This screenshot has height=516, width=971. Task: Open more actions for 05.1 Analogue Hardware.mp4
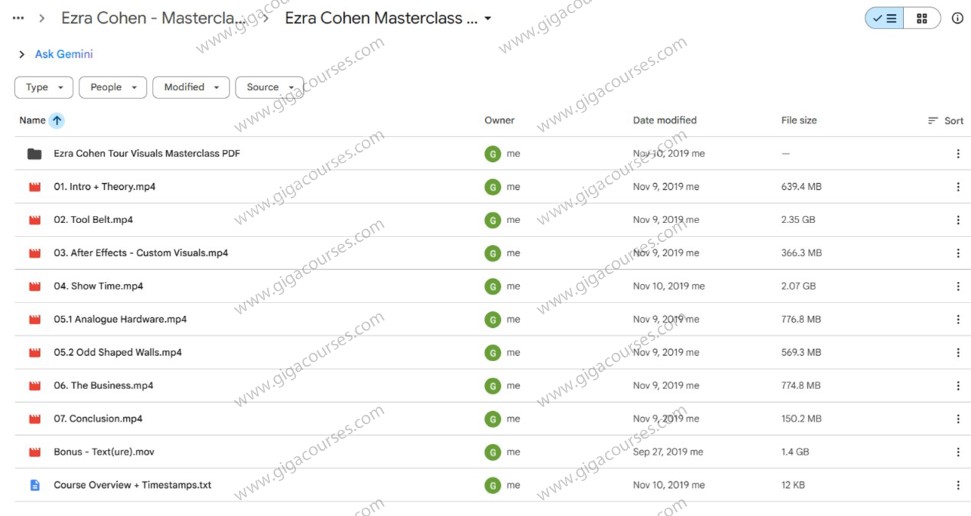958,319
